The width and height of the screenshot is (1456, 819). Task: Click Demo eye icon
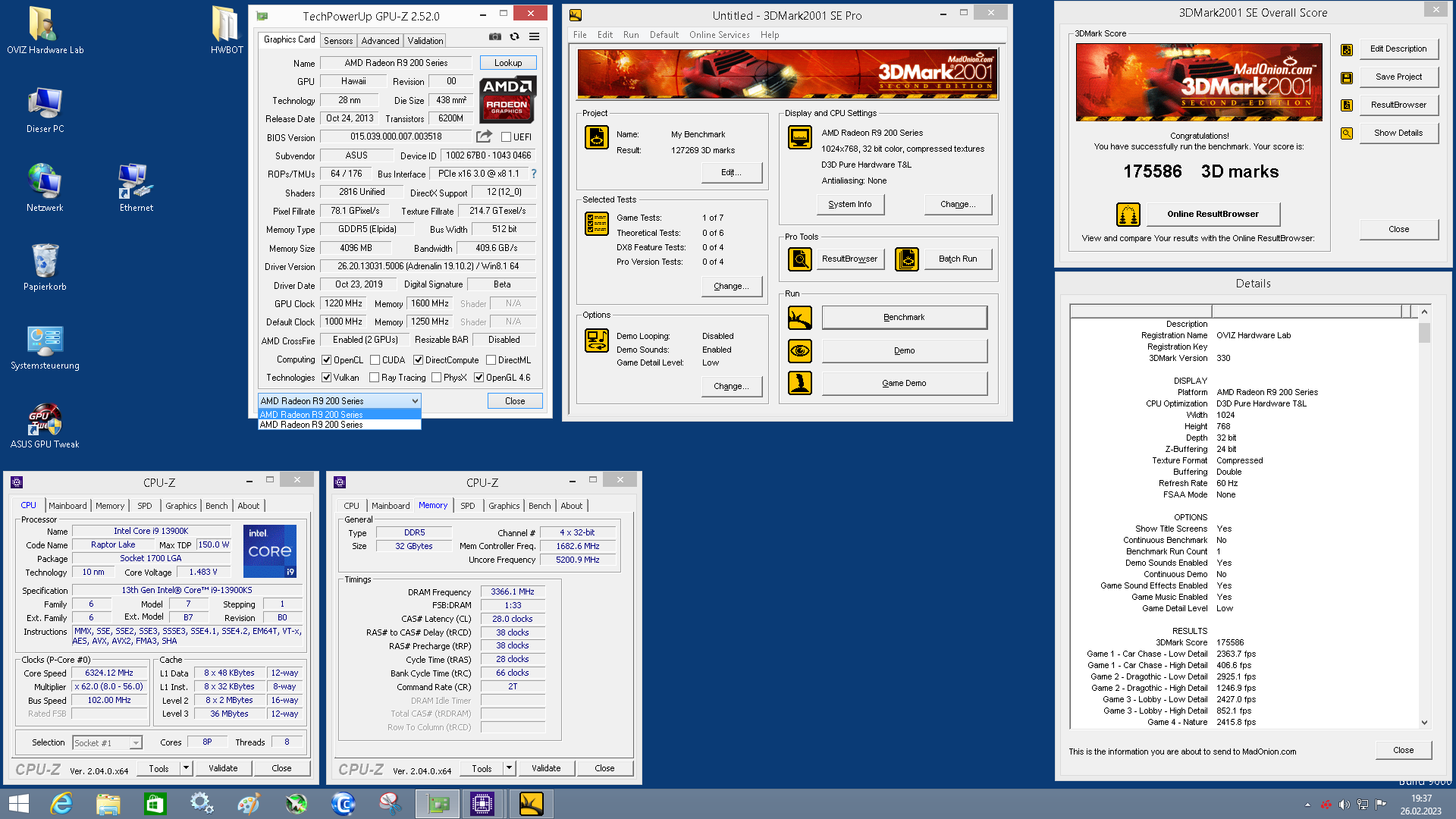(800, 350)
